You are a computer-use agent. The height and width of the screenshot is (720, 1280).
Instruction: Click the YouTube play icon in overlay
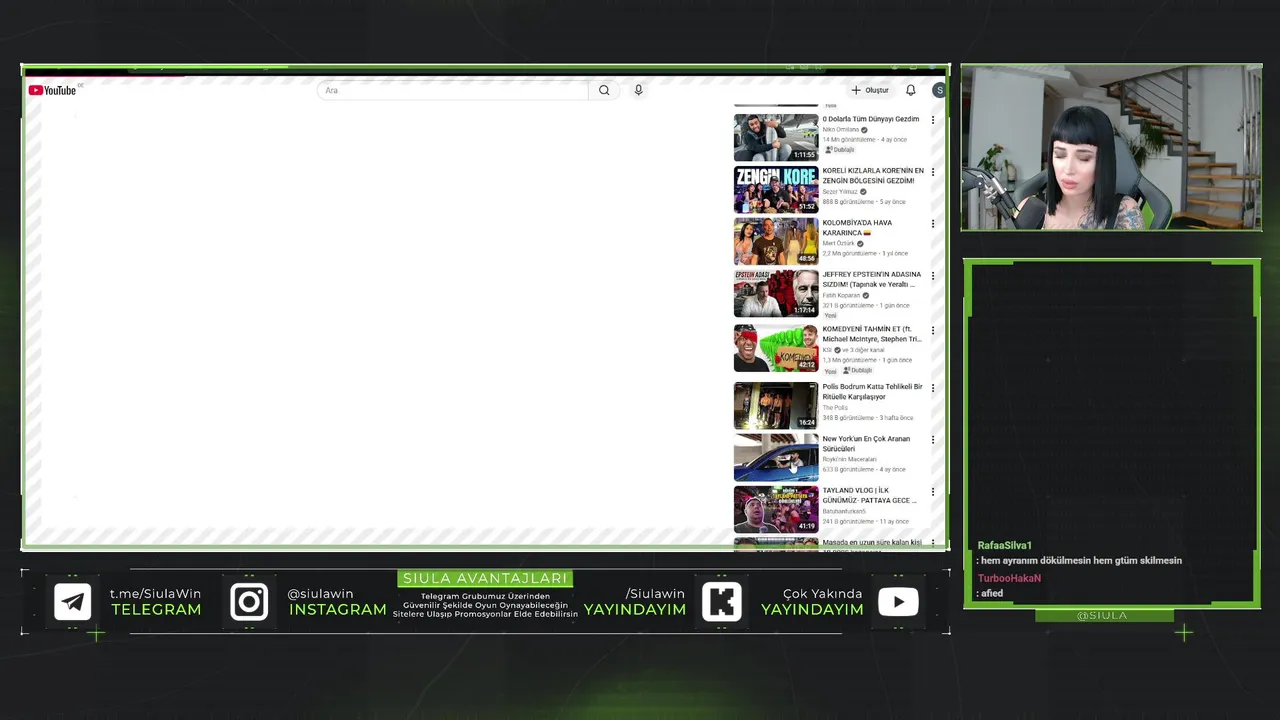(x=898, y=602)
